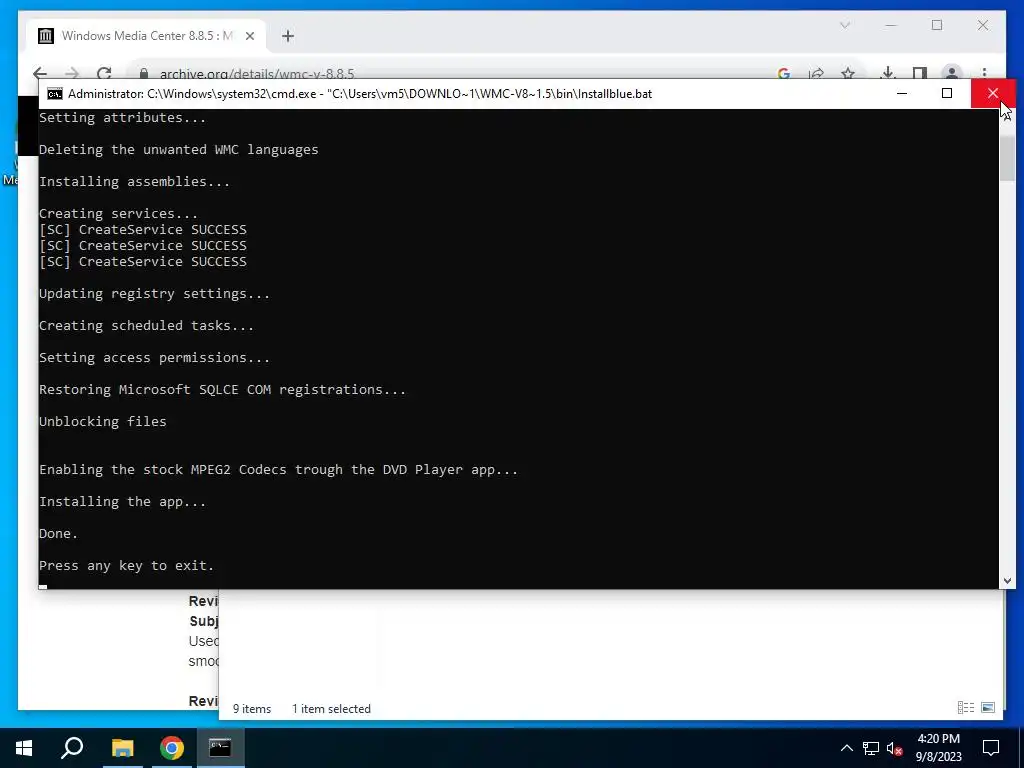Select cmd.exe taskbar icon

point(220,748)
